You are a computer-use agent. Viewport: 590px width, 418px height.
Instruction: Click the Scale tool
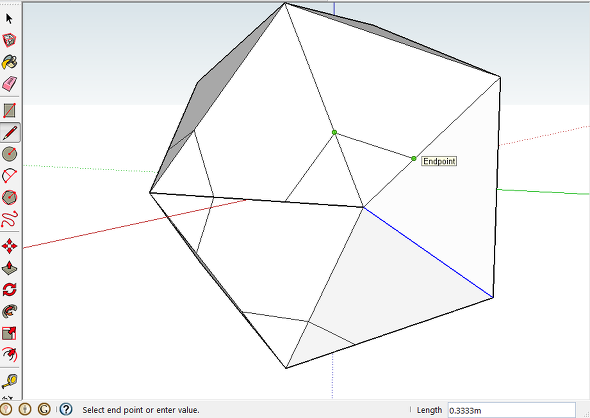(9, 333)
